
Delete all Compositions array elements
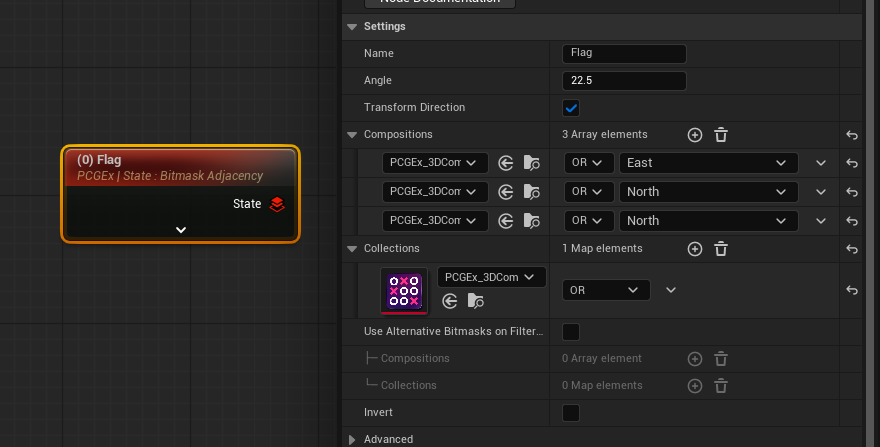pyautogui.click(x=720, y=135)
